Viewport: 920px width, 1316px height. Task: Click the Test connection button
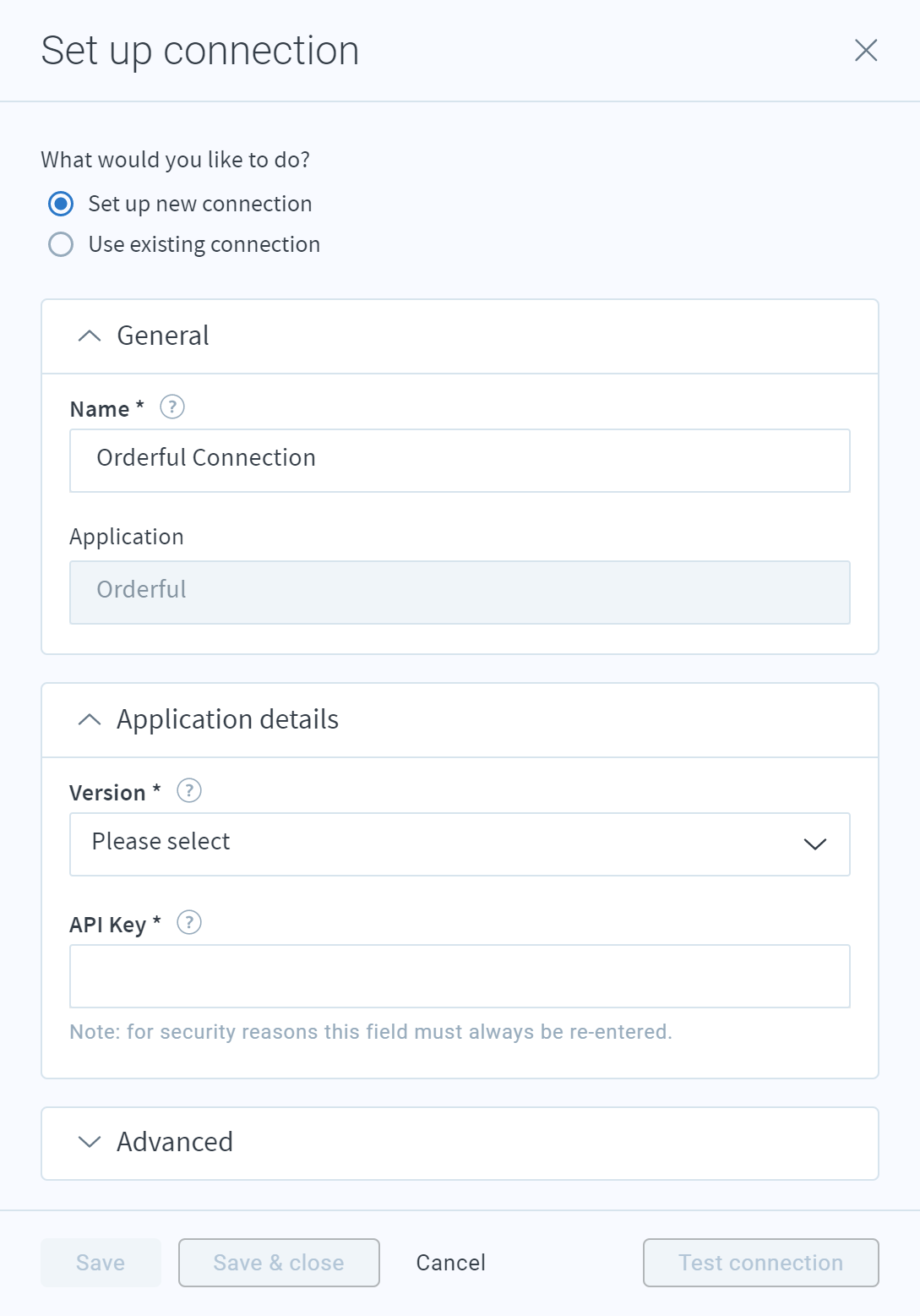click(760, 1263)
